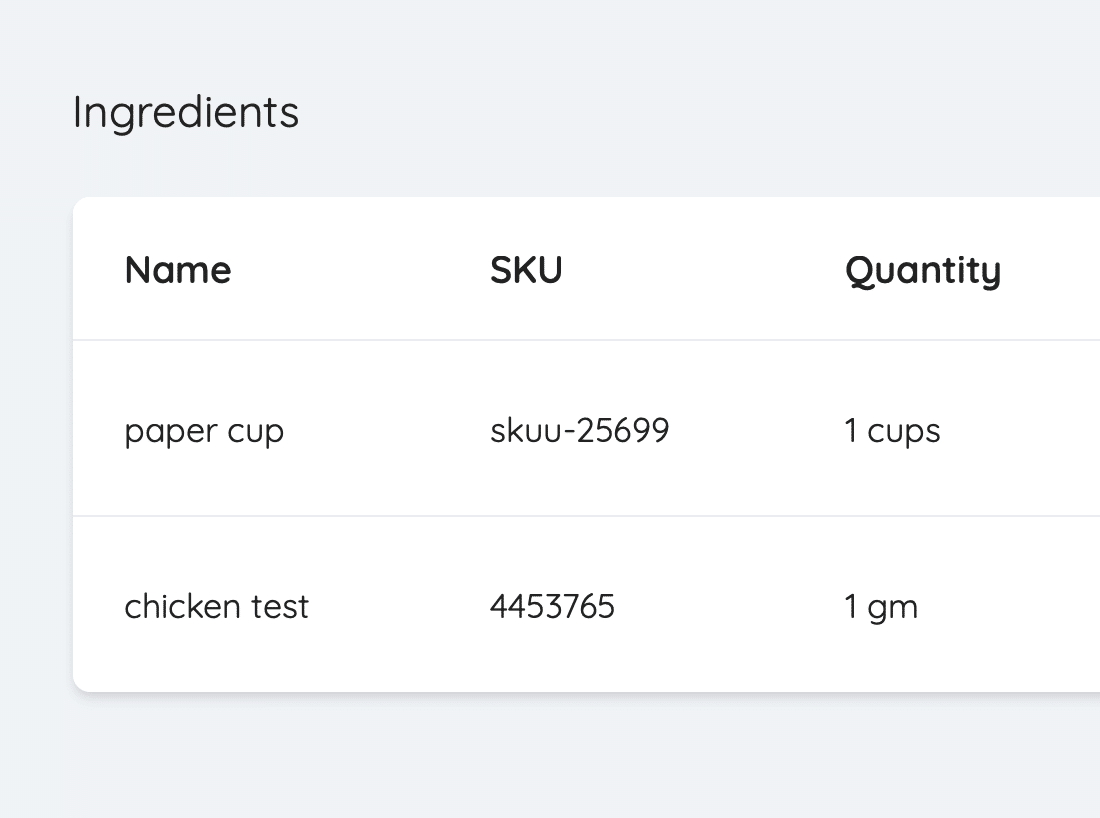
Task: Click the quantity 1 gm
Action: click(x=881, y=606)
